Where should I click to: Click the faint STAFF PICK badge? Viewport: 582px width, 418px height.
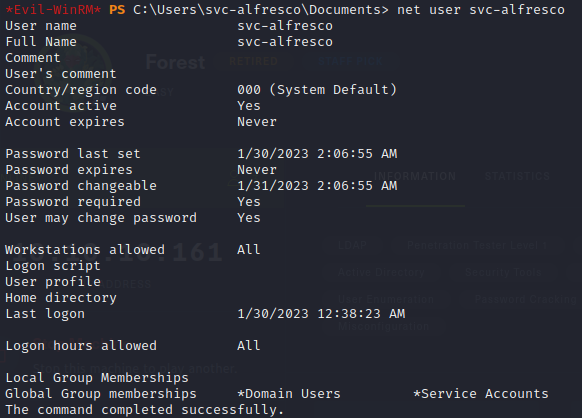tap(350, 61)
